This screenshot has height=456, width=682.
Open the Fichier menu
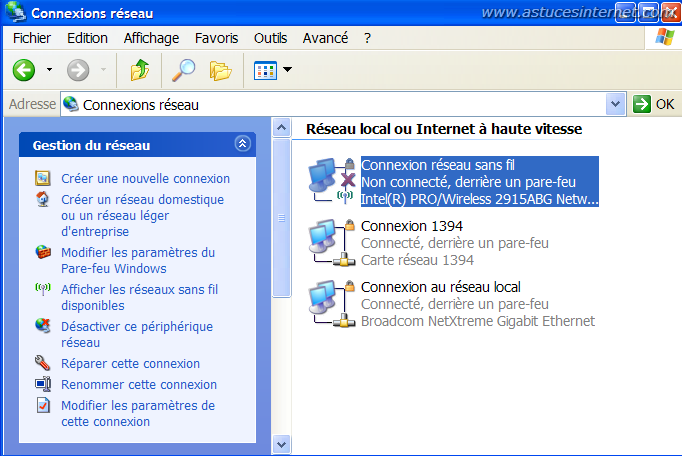point(32,38)
